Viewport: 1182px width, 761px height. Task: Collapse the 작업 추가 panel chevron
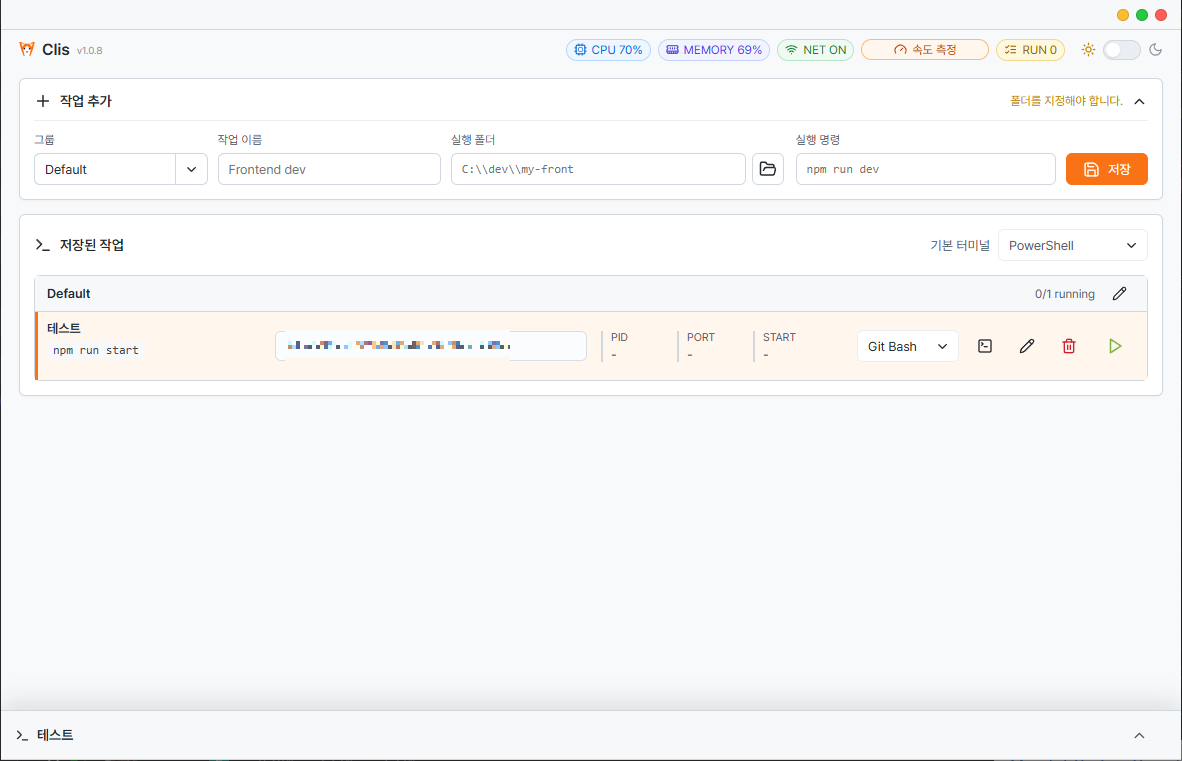pos(1139,101)
